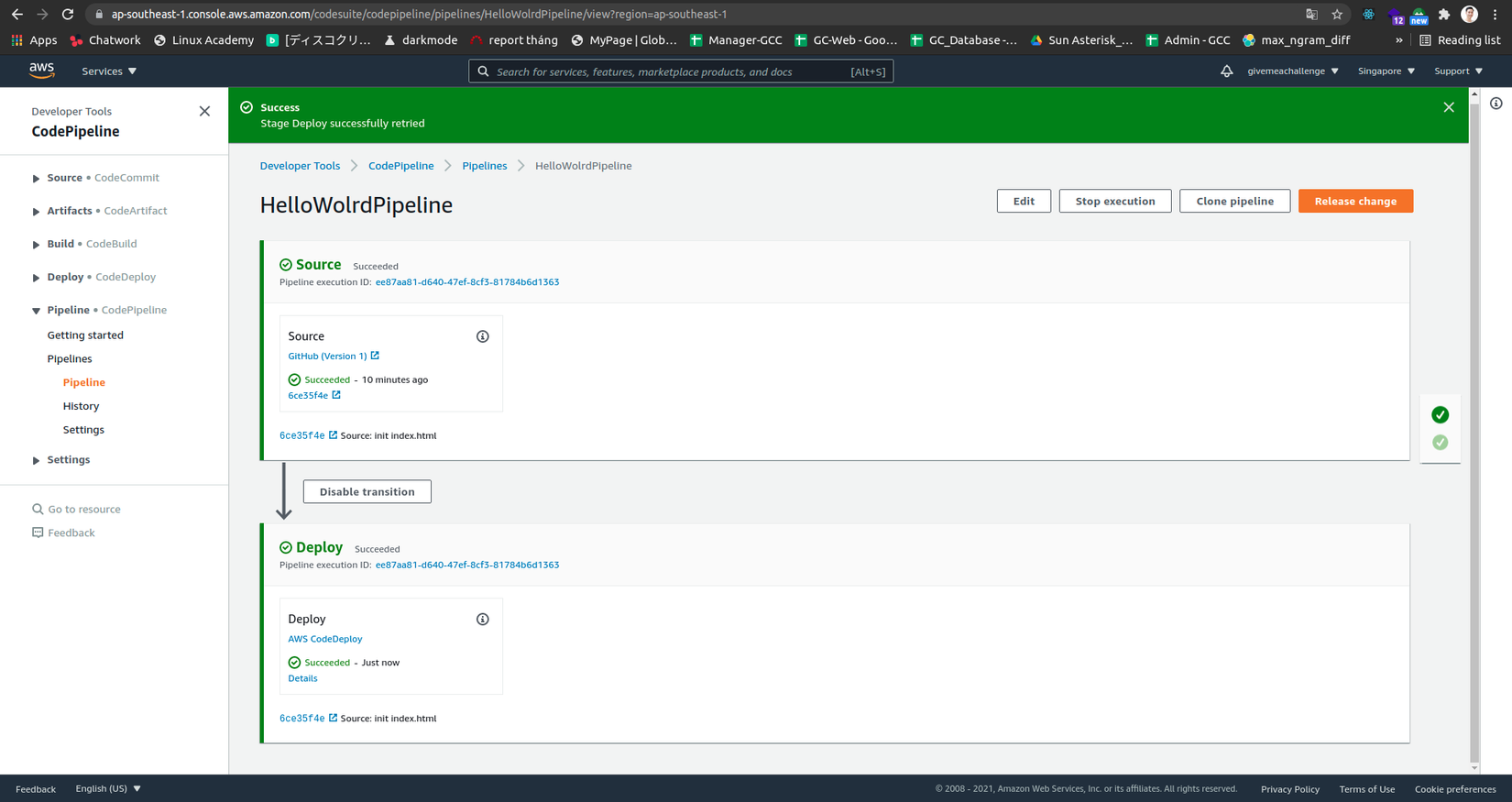
Task: Open the notifications bell icon
Action: coord(1226,71)
